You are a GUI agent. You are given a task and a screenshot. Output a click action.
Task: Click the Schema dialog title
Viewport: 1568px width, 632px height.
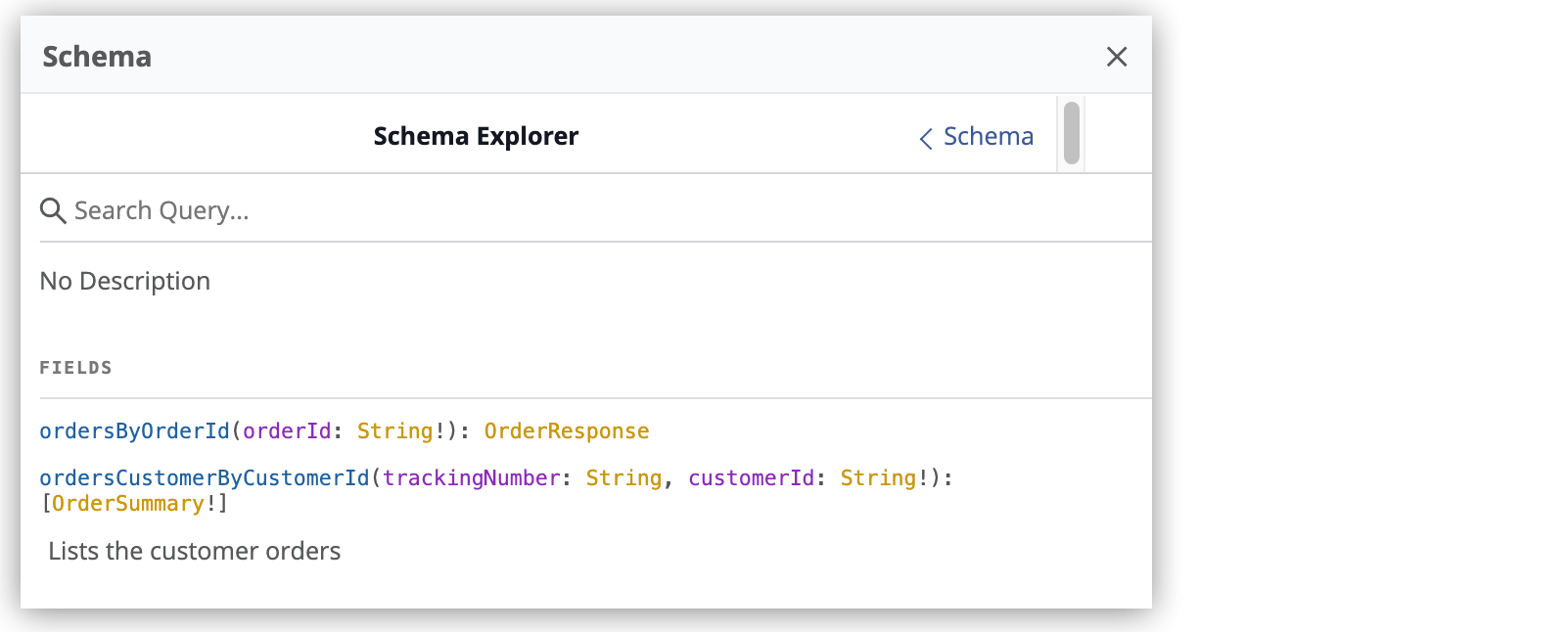coord(96,57)
